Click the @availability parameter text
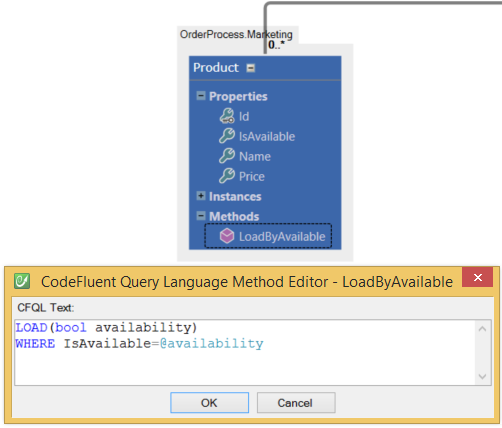Screen dimensions: 502x428 coord(211,344)
